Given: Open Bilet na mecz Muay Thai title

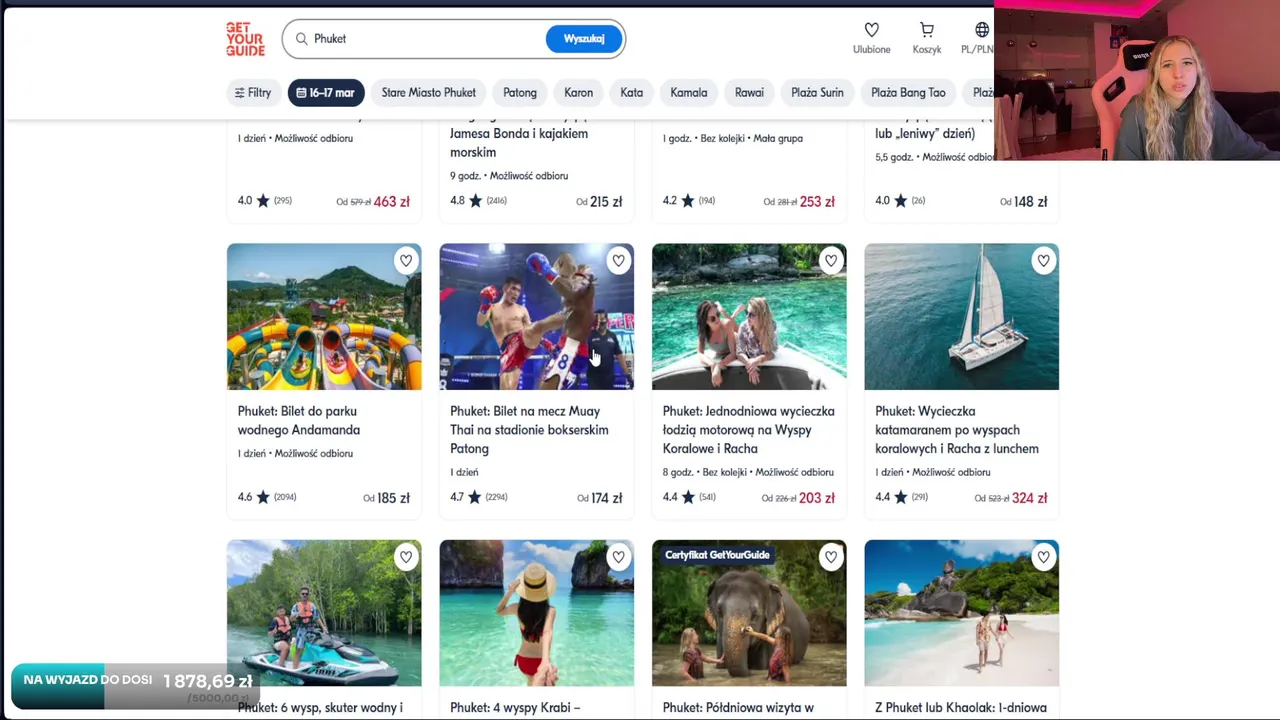Looking at the screenshot, I should click(529, 430).
